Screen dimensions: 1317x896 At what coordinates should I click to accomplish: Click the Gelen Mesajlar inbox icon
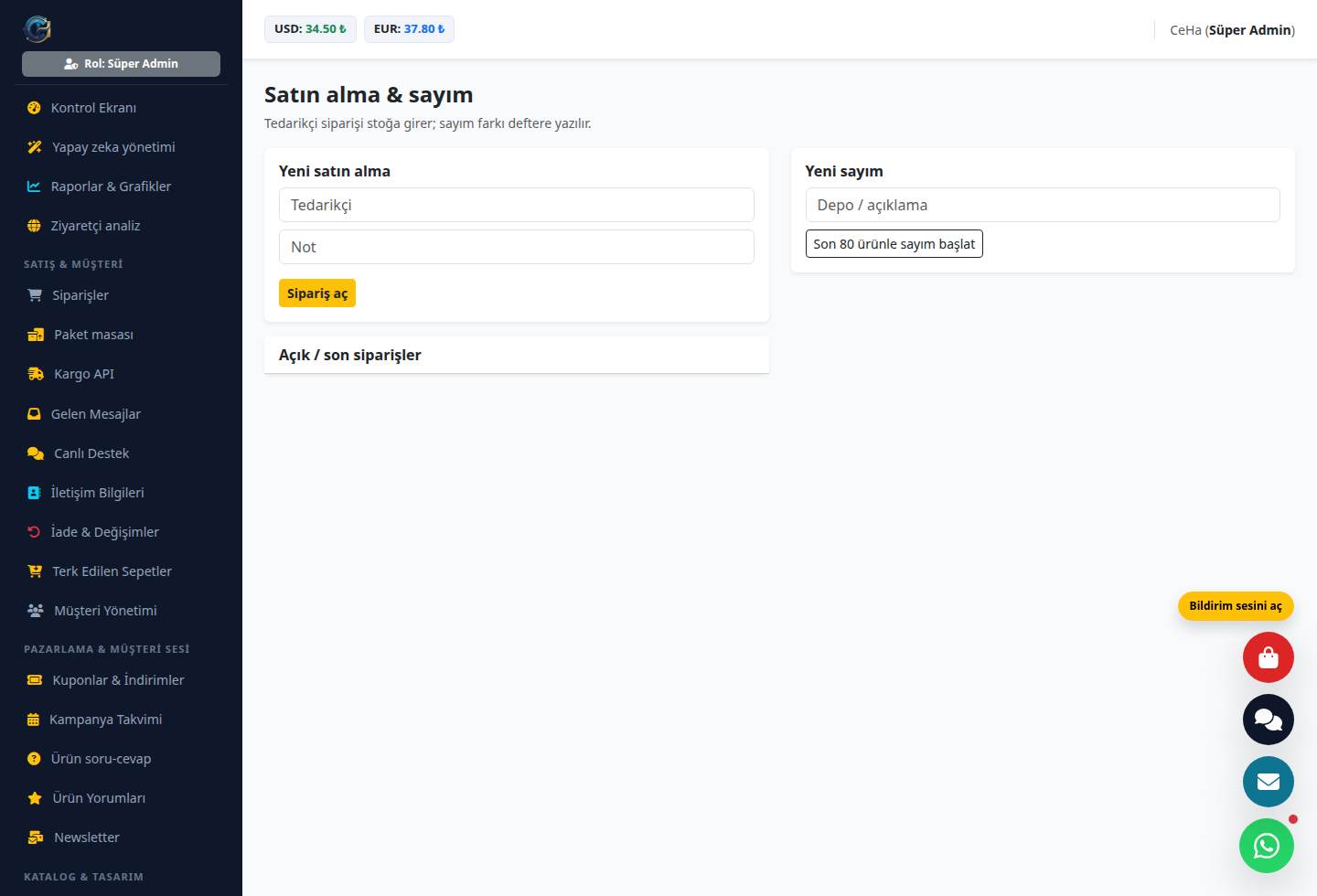coord(34,414)
